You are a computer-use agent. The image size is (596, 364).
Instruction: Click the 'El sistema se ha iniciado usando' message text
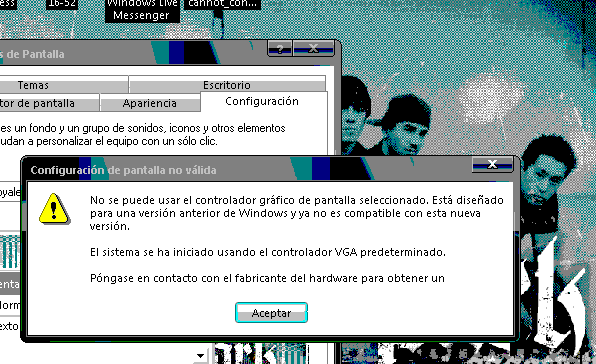pos(268,252)
